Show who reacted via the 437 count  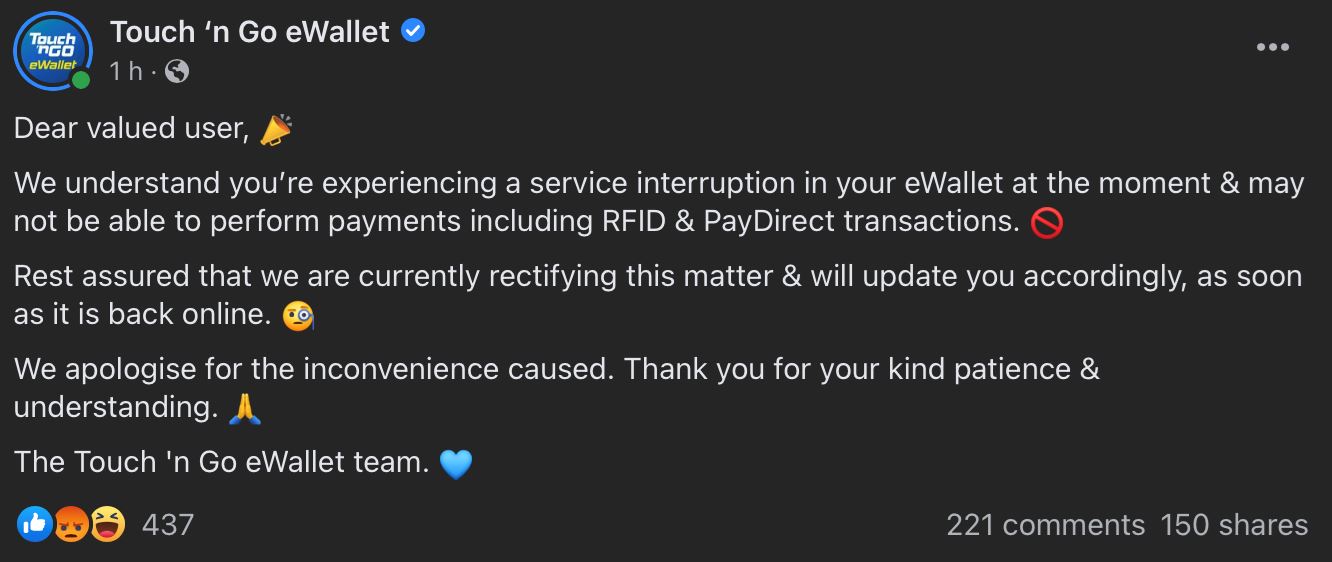(168, 524)
